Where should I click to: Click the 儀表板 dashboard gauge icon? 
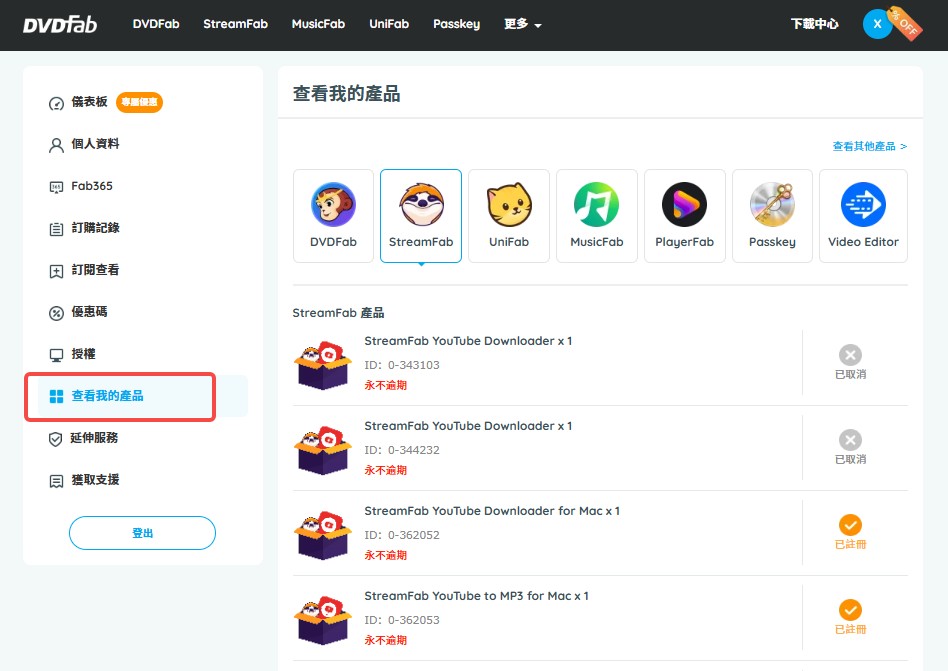tap(56, 103)
